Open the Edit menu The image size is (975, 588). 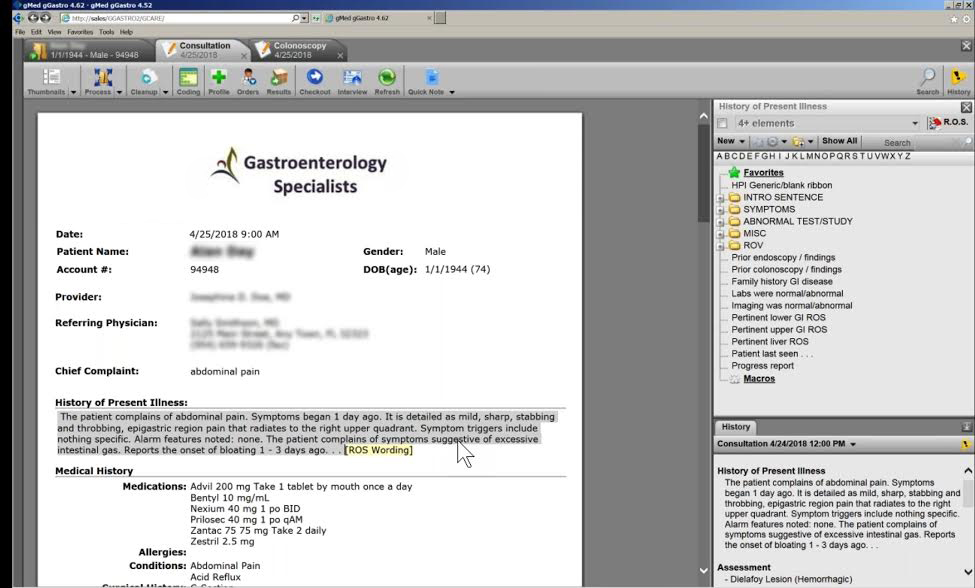[x=36, y=32]
